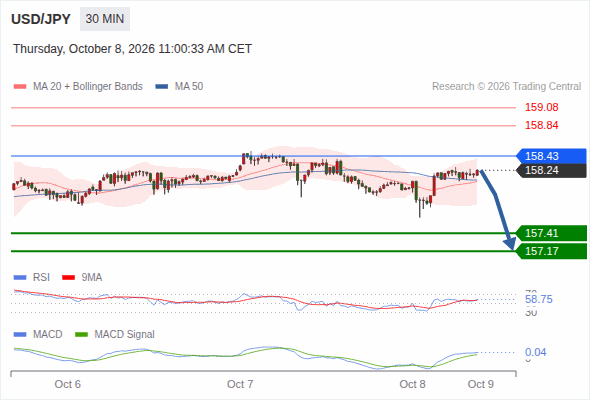Click the 158.84 resistance label
Viewport: 590px width, 400px height.
click(541, 125)
